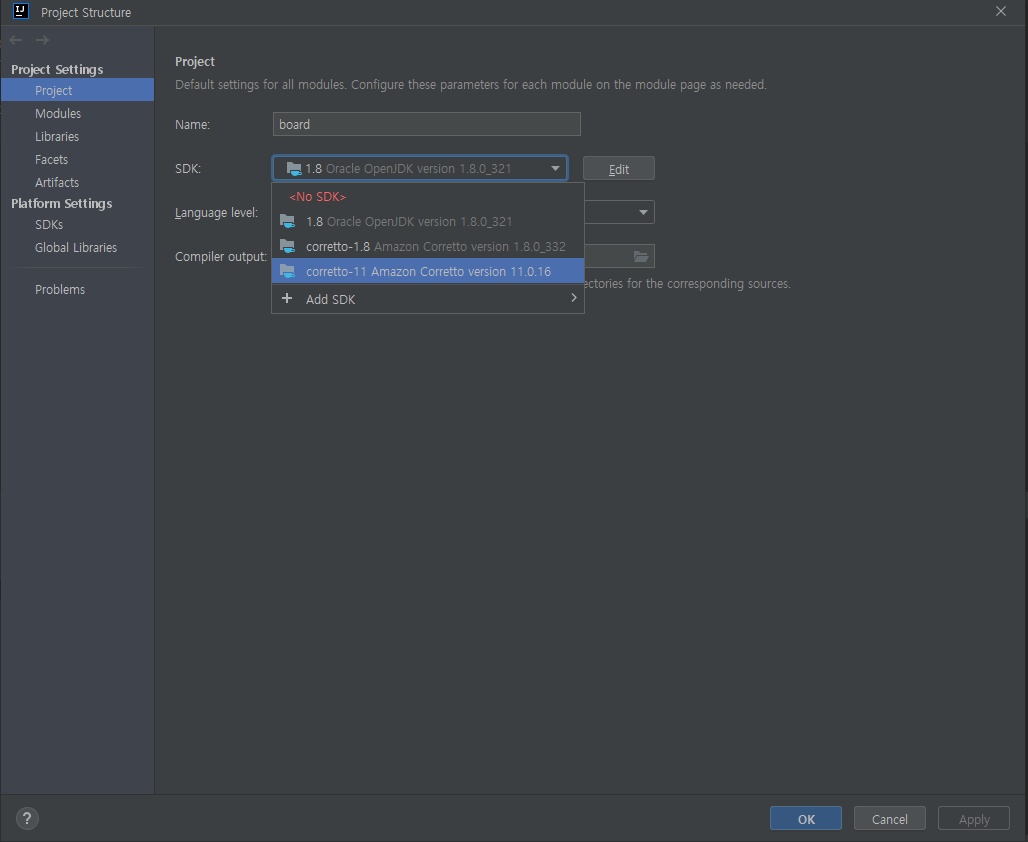Image resolution: width=1028 pixels, height=842 pixels.
Task: Confirm with the OK button
Action: (806, 818)
